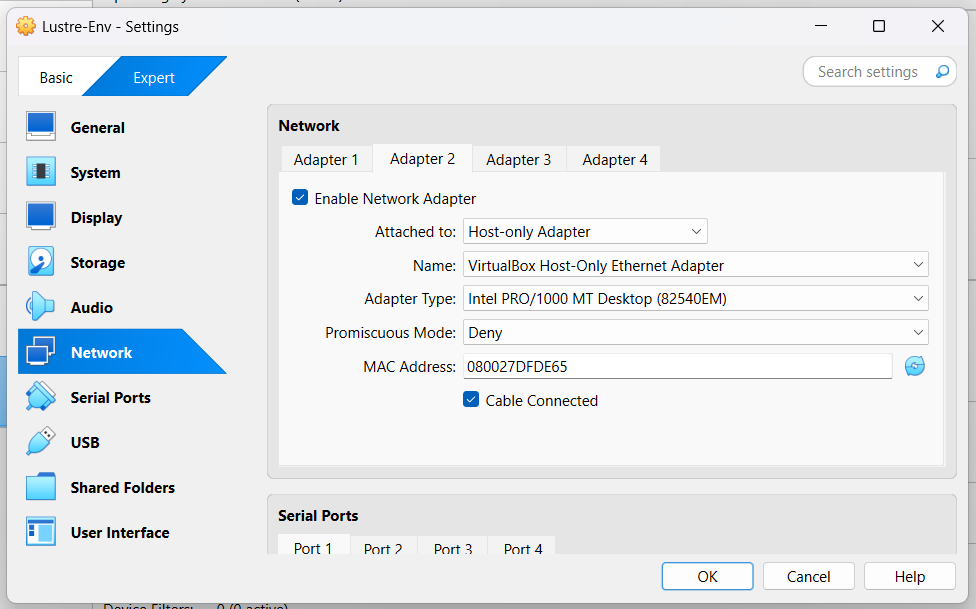Viewport: 976px width, 609px height.
Task: Generate a new random MAC address
Action: [914, 366]
